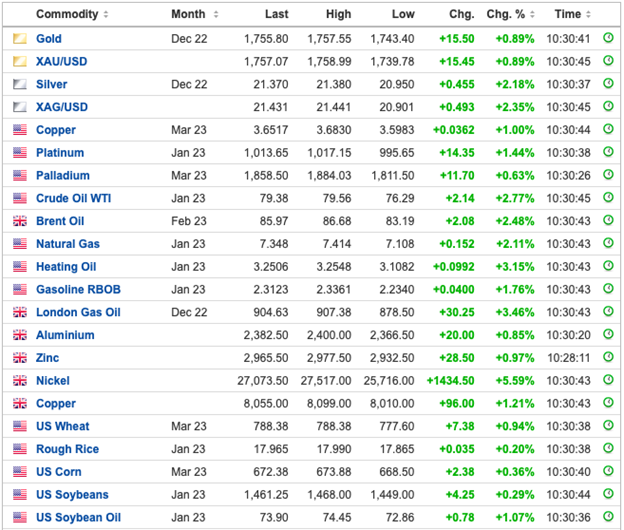Open the XAU/USD link

coord(62,61)
